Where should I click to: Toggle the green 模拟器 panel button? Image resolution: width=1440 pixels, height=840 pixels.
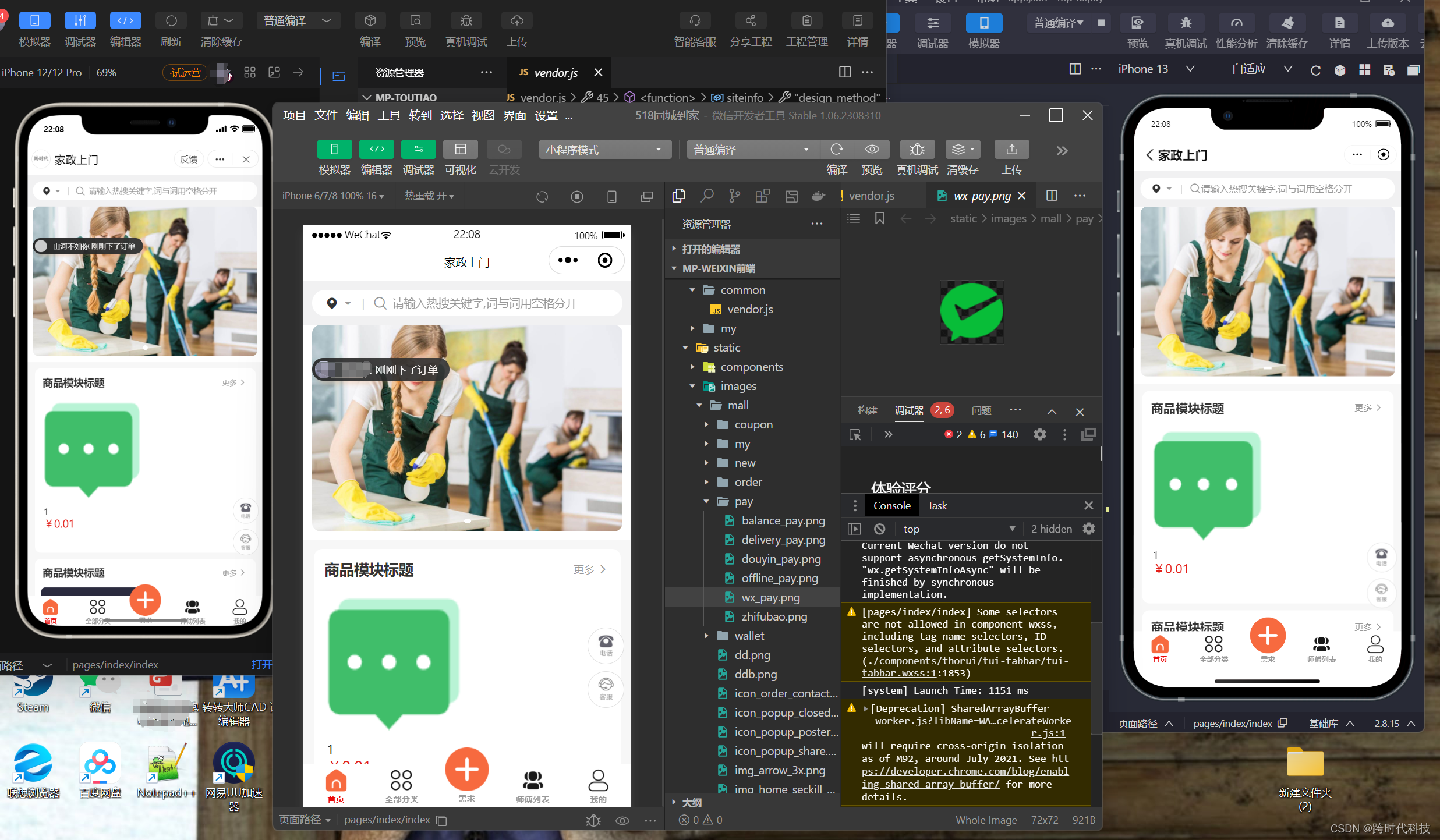tap(334, 150)
